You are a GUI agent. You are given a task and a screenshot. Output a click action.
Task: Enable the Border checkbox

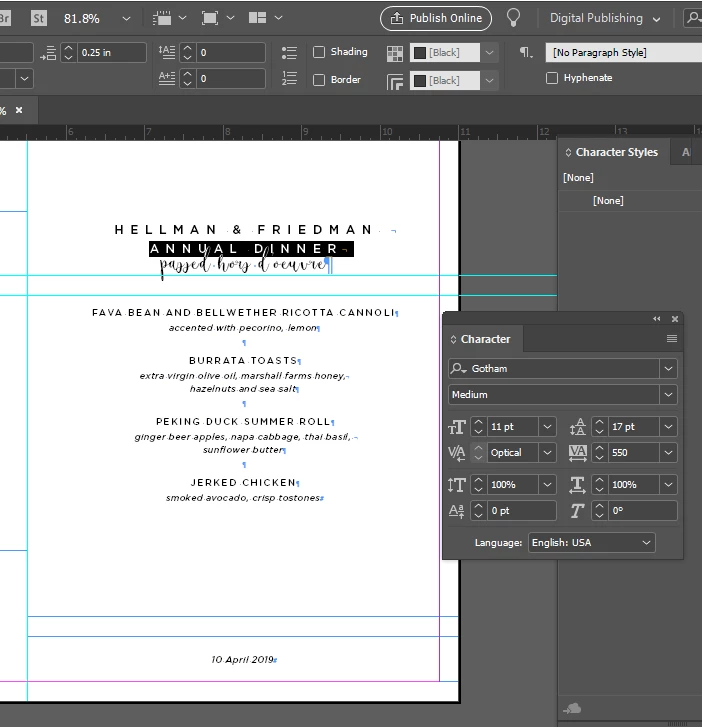319,80
